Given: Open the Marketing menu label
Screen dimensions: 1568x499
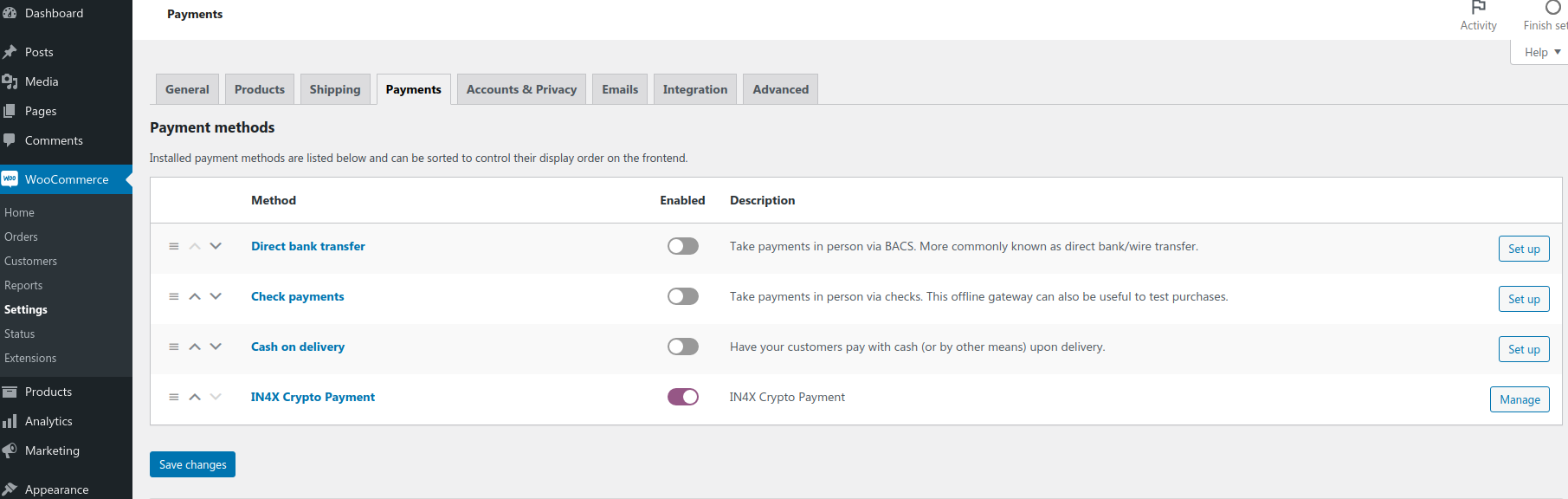Looking at the screenshot, I should (52, 450).
